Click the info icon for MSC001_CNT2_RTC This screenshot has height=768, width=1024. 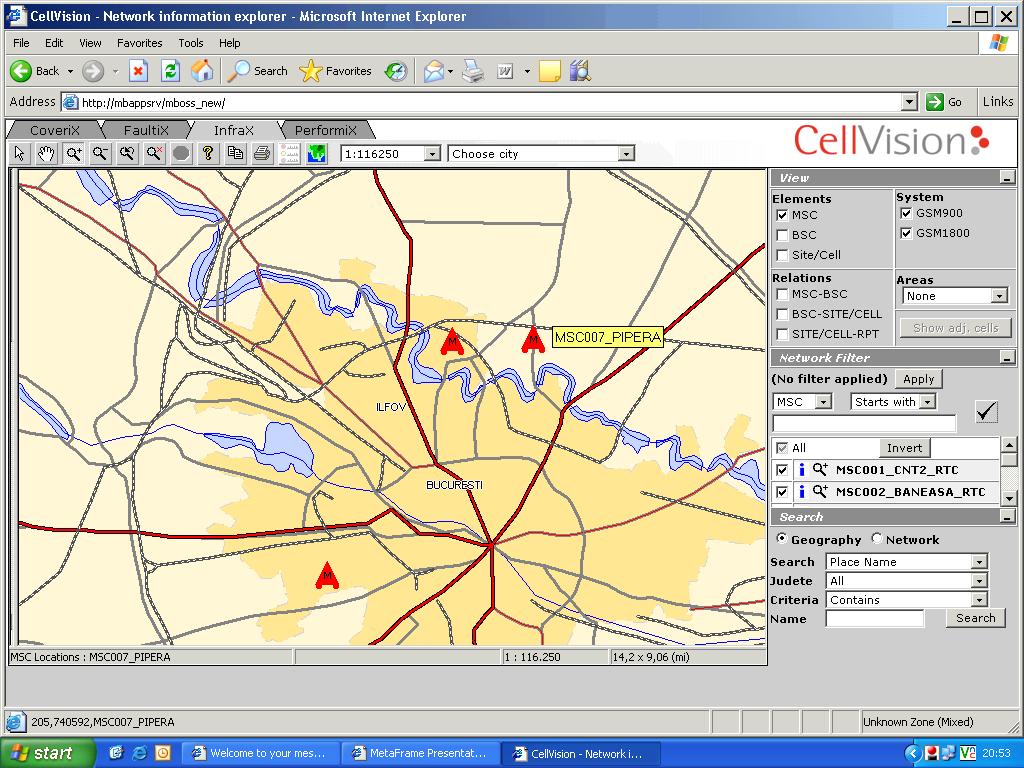pos(801,470)
